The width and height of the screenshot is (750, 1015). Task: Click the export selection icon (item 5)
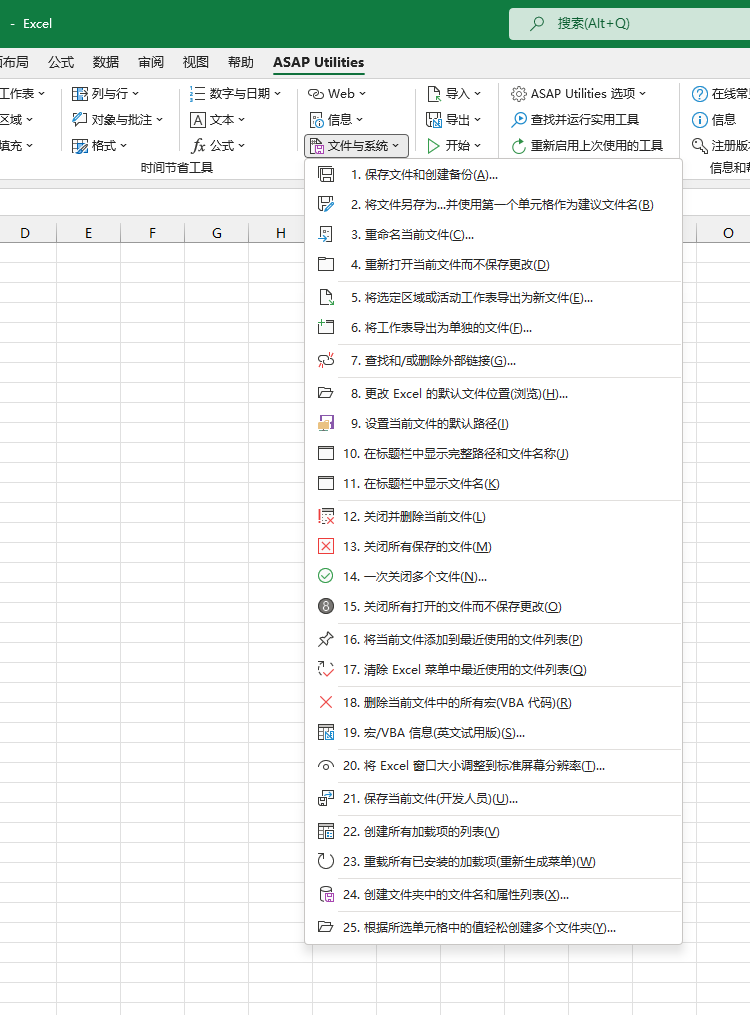tap(326, 297)
